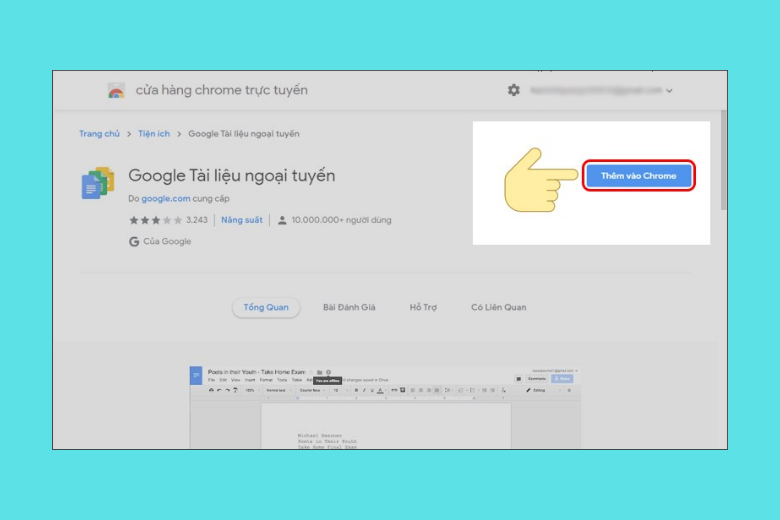Click the breadcrumb text Google Tài liệu ngoại tuyến
Viewport: 780px width, 520px height.
click(x=244, y=134)
